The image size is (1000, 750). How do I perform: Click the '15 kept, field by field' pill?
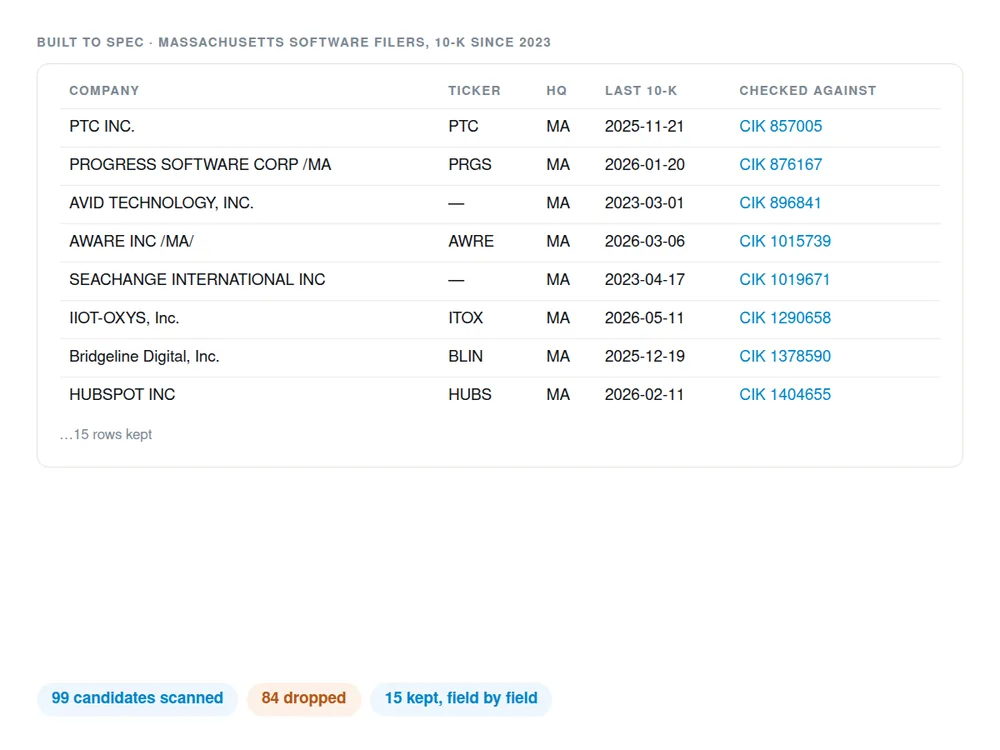(x=460, y=698)
